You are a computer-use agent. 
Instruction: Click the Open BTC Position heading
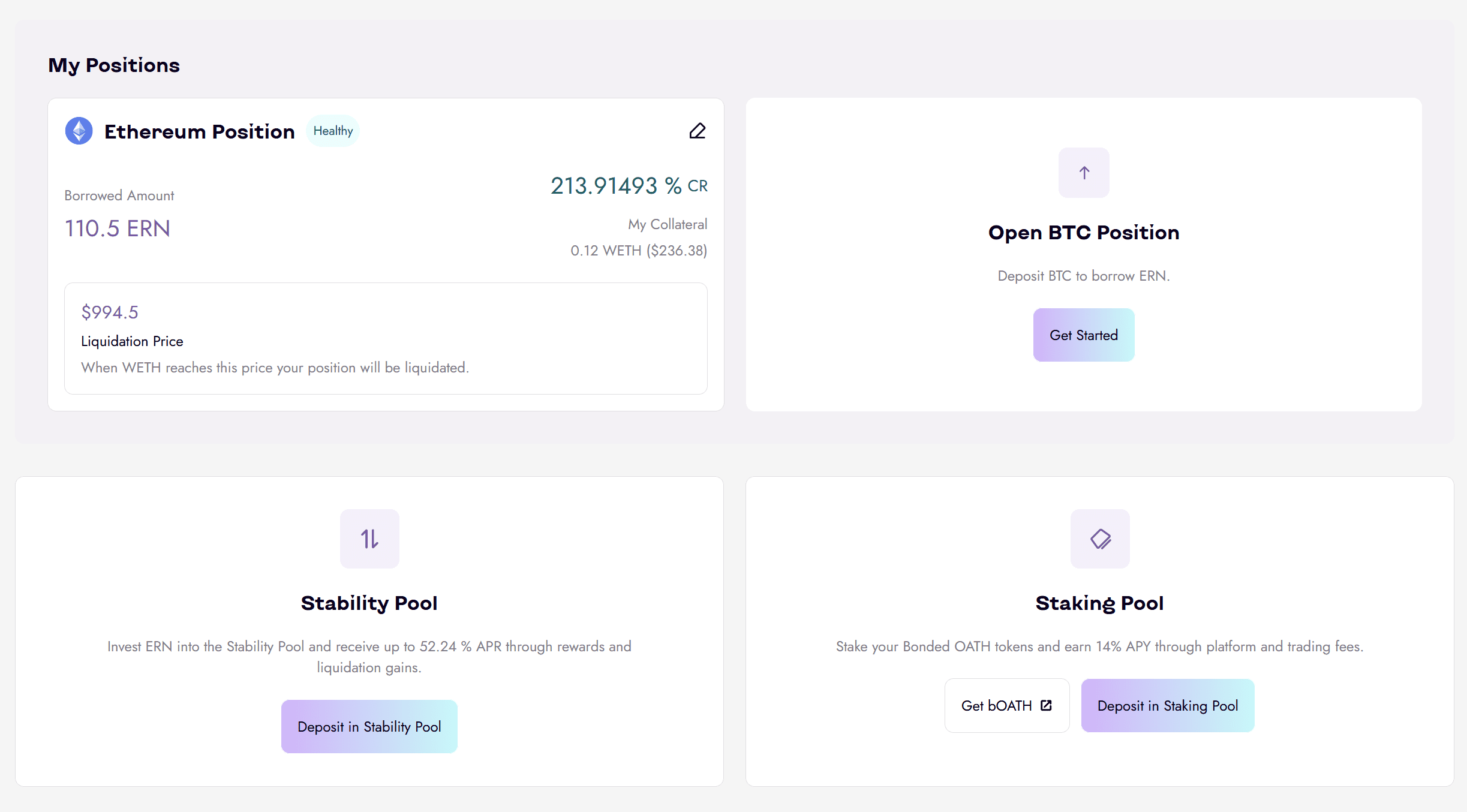(1084, 232)
